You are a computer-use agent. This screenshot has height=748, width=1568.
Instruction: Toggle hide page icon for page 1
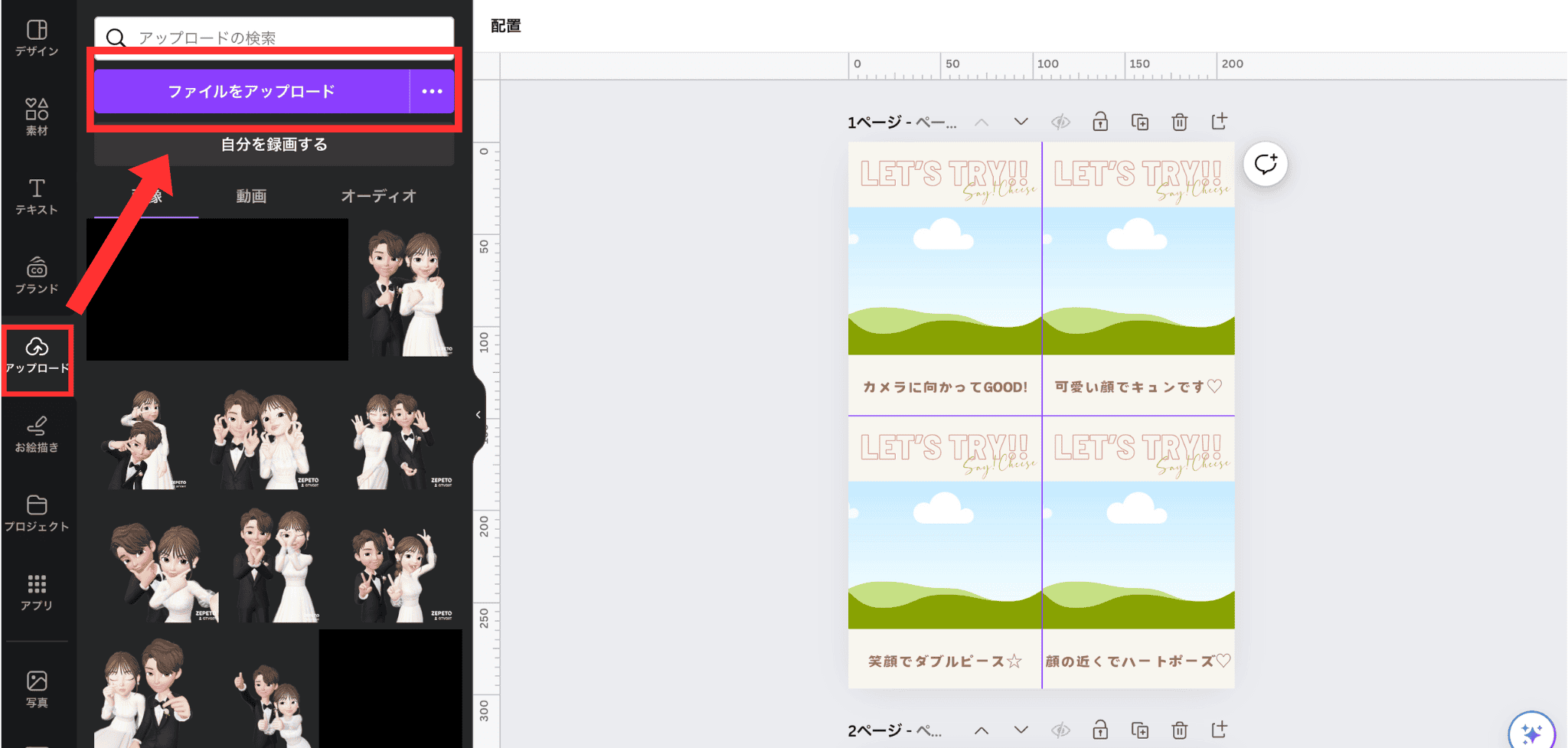pyautogui.click(x=1060, y=122)
